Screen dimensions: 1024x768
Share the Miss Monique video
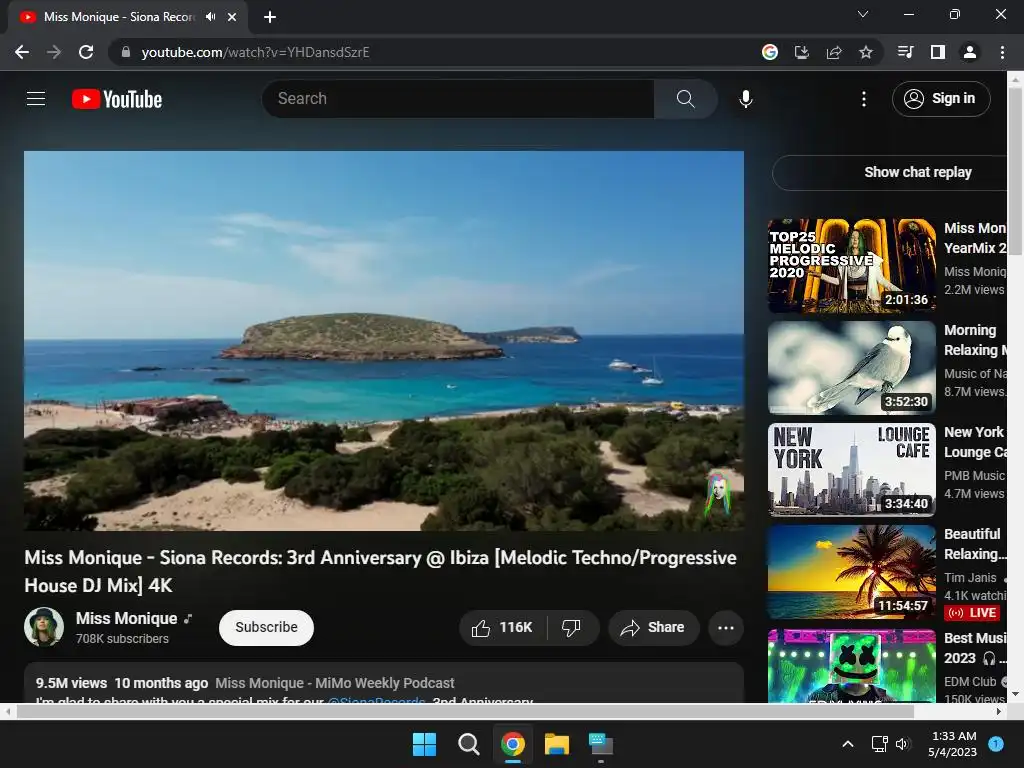coord(652,628)
